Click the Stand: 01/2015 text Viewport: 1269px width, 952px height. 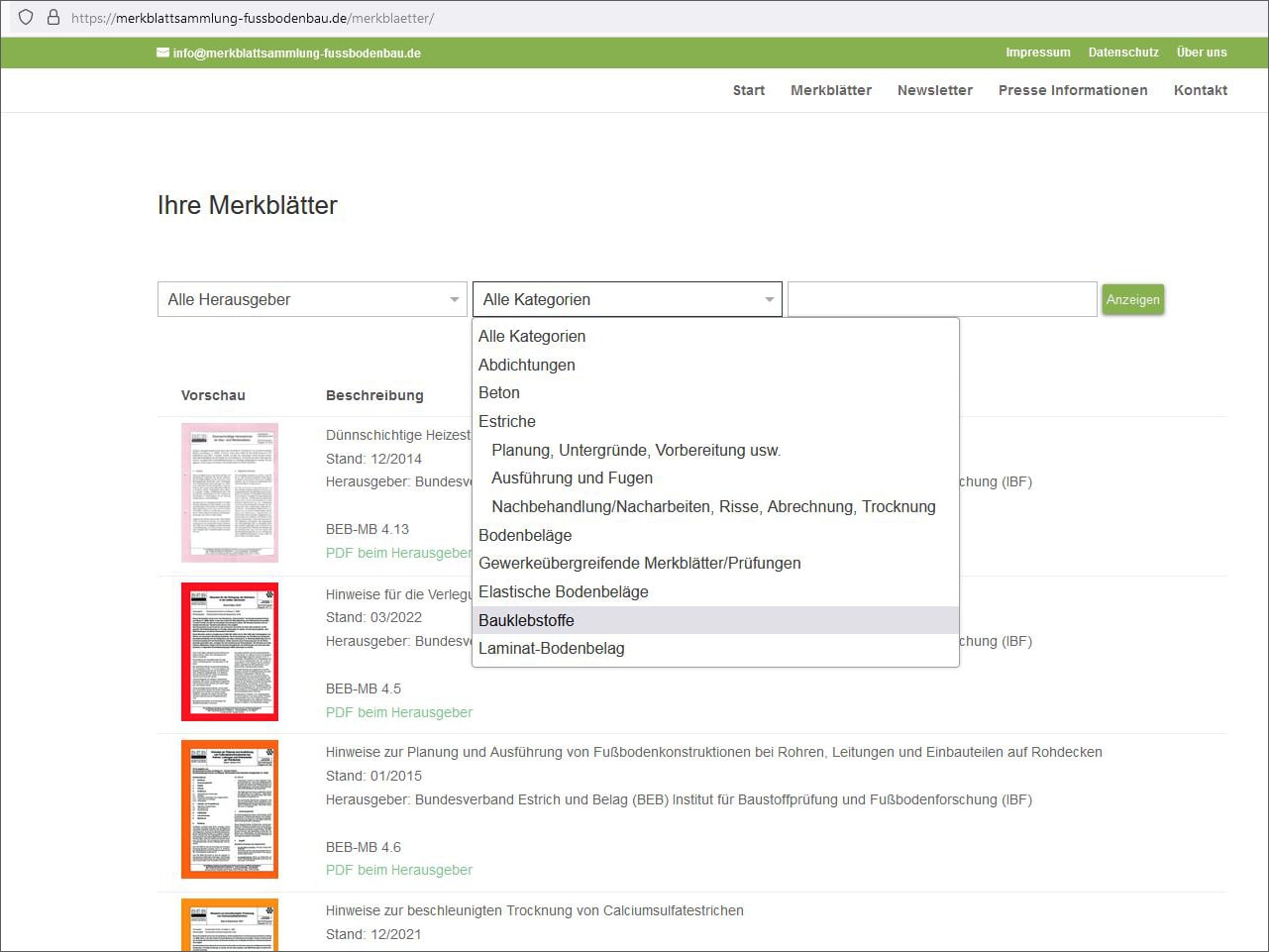point(373,776)
